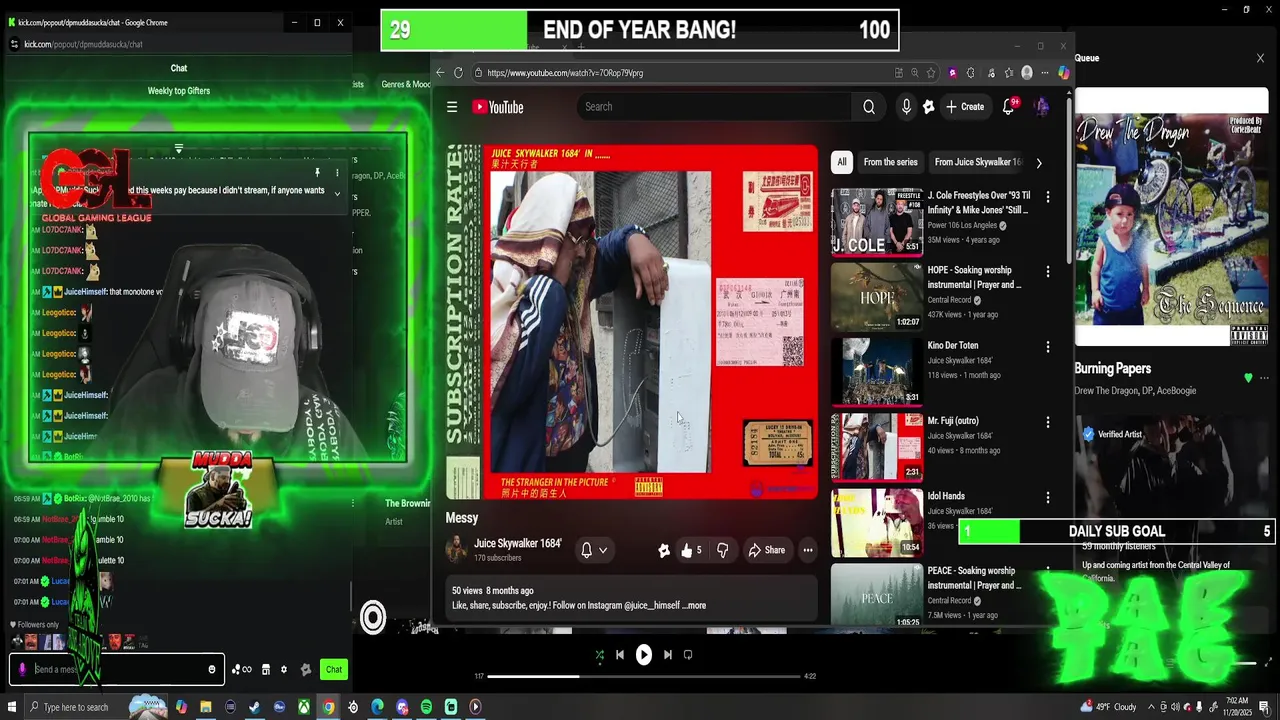Share the Messy video
The width and height of the screenshot is (1280, 720).
pos(767,550)
